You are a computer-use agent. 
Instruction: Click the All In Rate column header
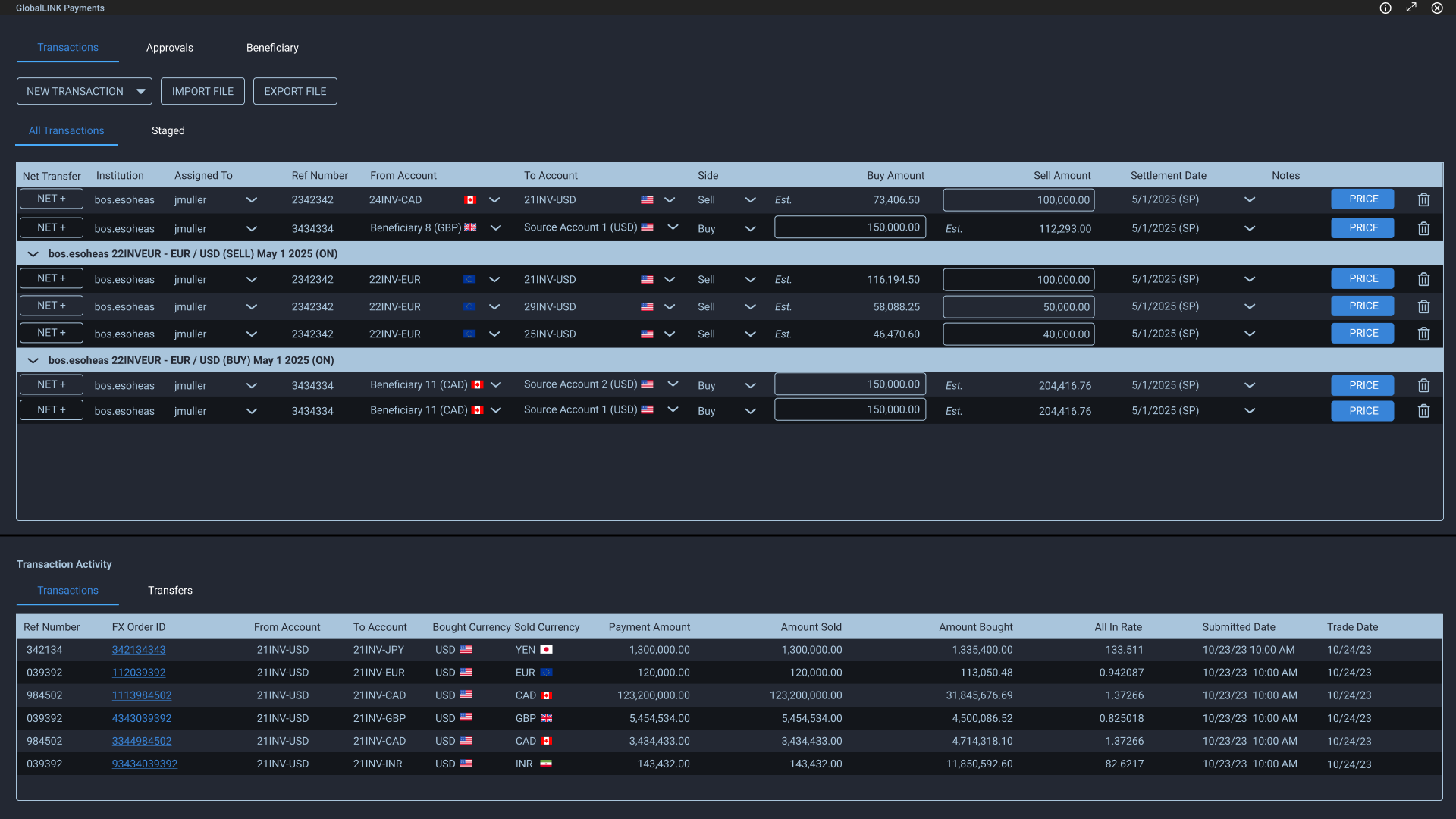point(1118,627)
